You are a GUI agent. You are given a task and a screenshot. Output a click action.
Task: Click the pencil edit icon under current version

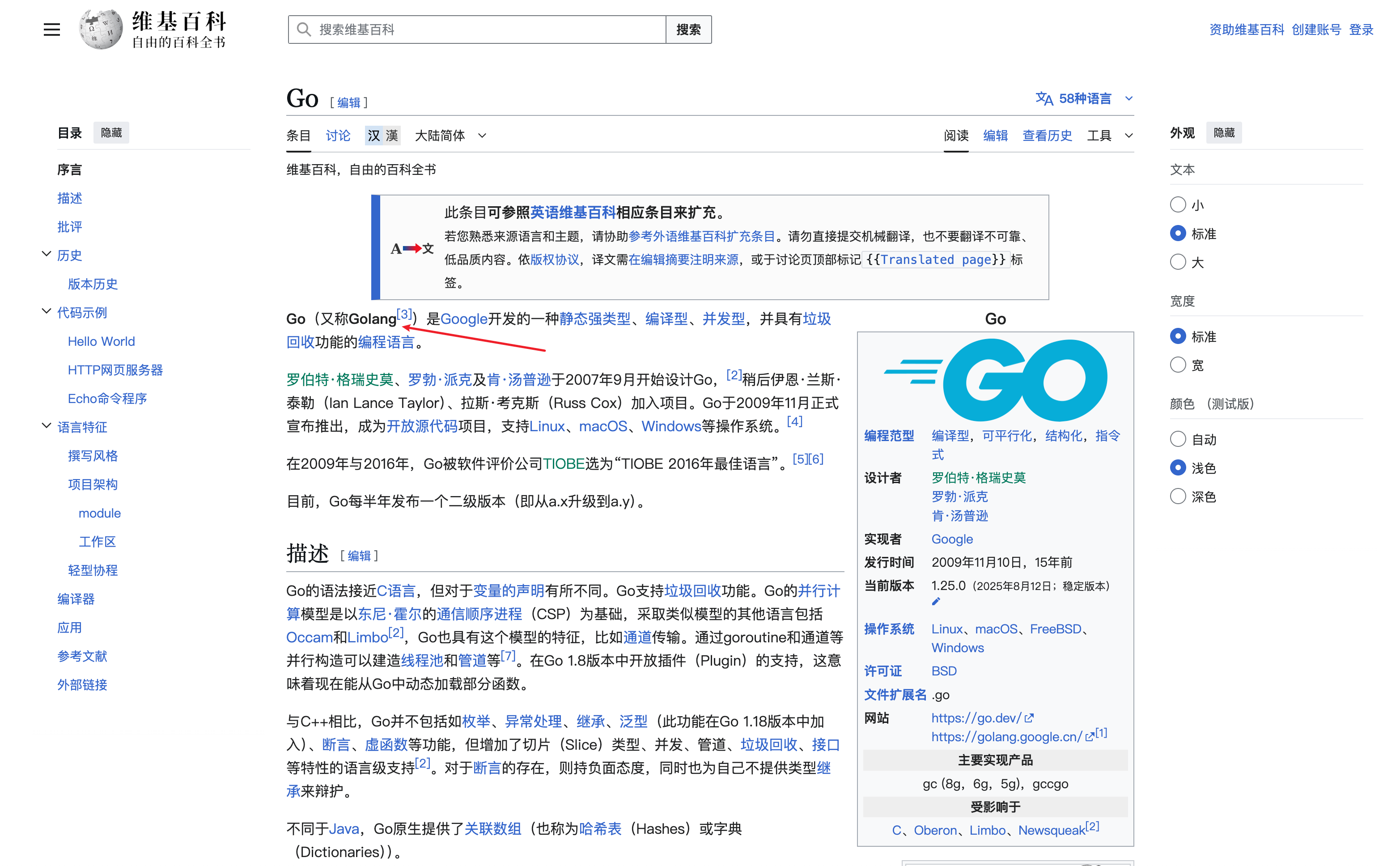coord(936,601)
